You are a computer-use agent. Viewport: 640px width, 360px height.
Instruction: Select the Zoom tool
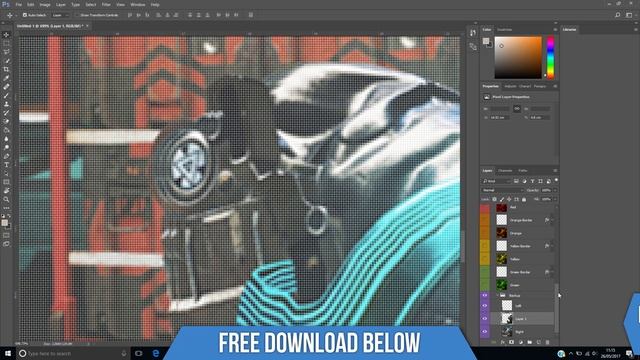pos(6,200)
